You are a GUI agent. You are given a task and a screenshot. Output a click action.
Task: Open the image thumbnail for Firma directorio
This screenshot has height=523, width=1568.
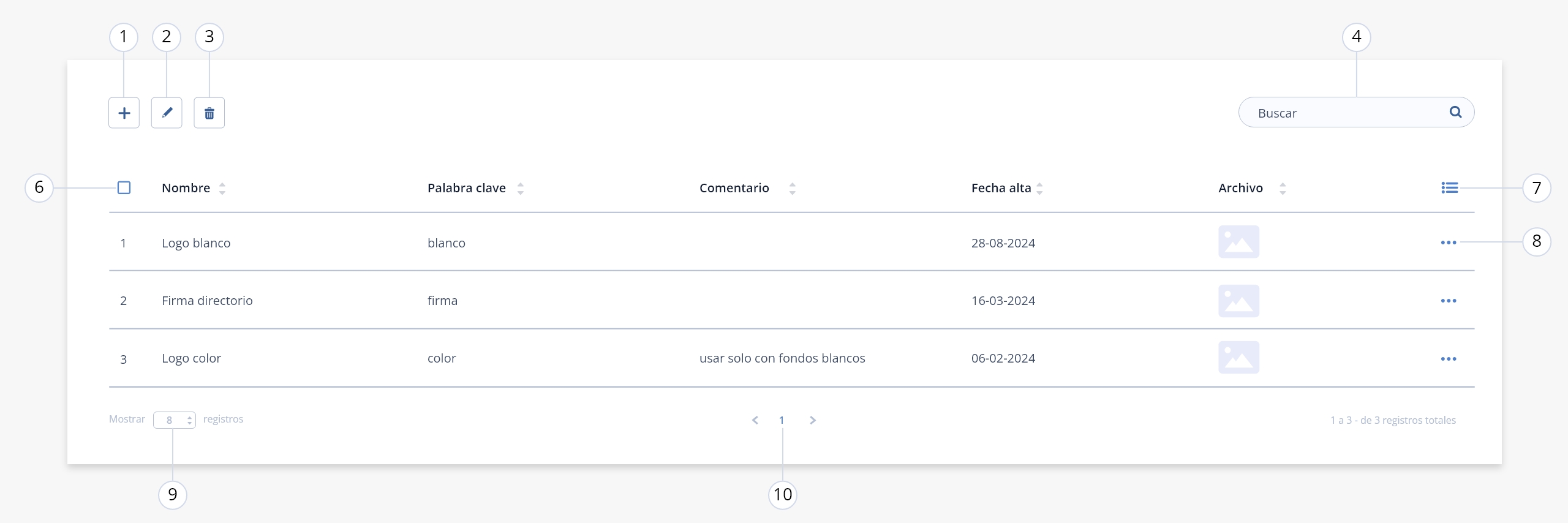(1238, 301)
